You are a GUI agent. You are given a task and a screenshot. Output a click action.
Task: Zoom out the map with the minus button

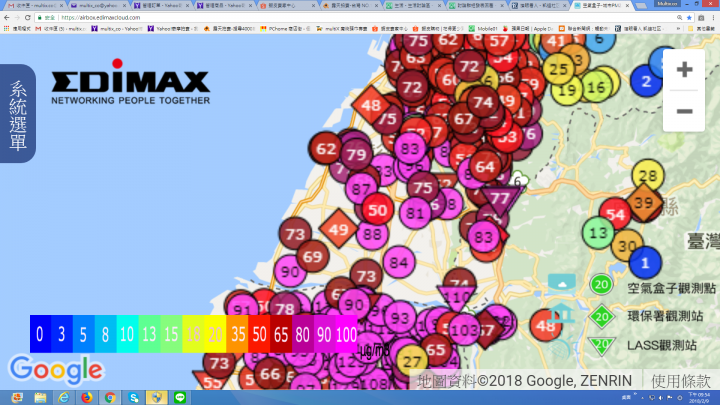tap(684, 111)
